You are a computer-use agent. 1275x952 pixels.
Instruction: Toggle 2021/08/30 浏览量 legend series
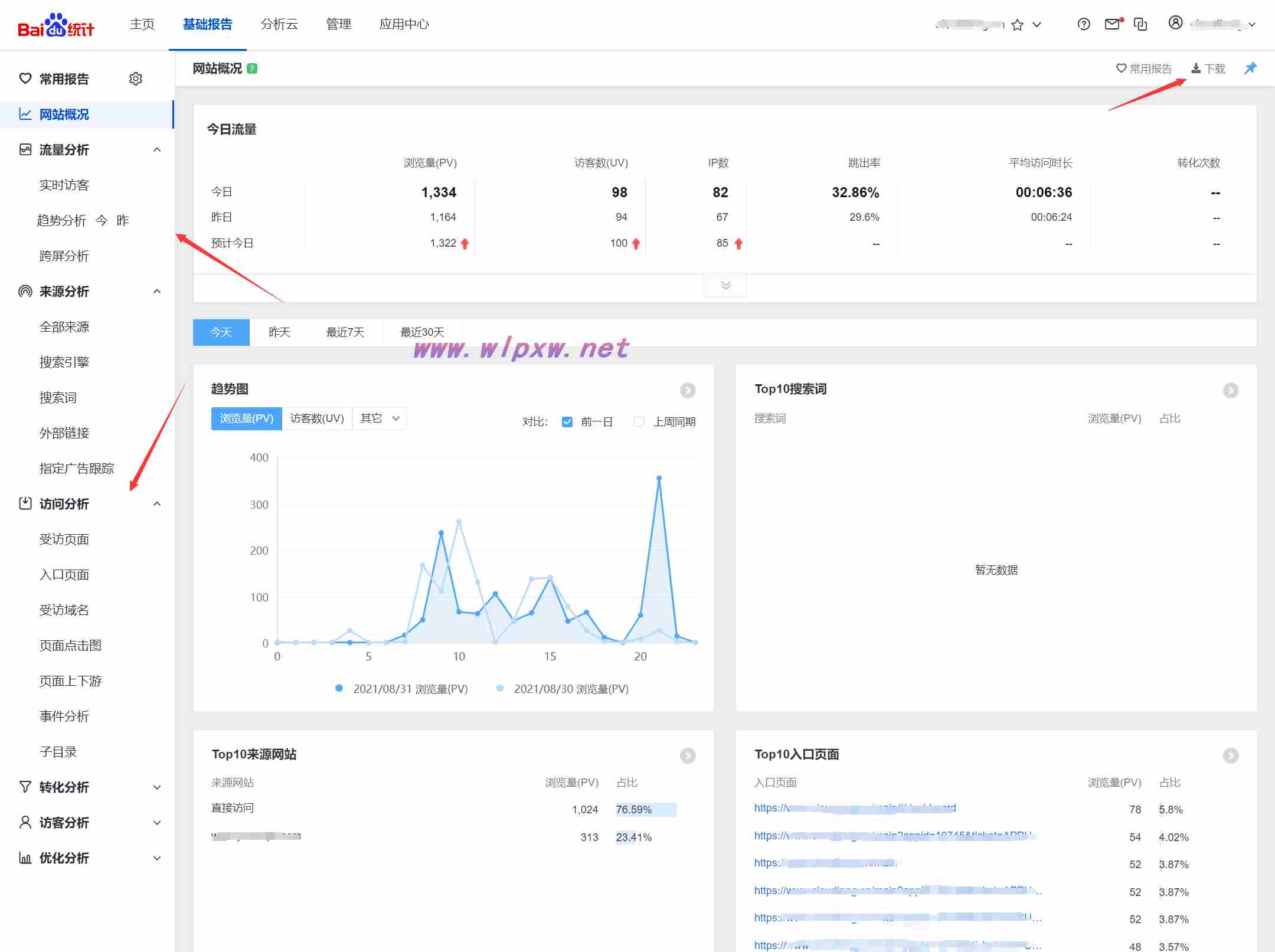[563, 689]
